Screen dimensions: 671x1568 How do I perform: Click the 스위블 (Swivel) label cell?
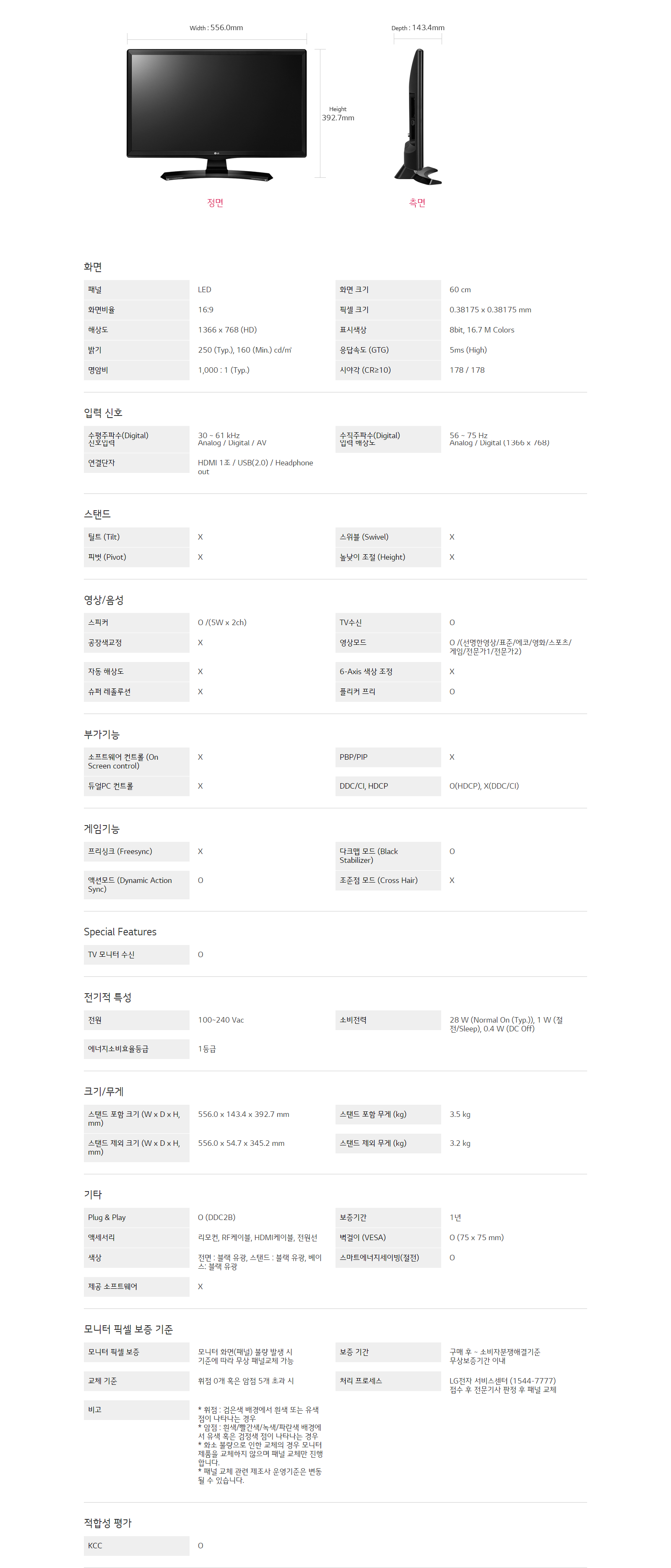(364, 537)
